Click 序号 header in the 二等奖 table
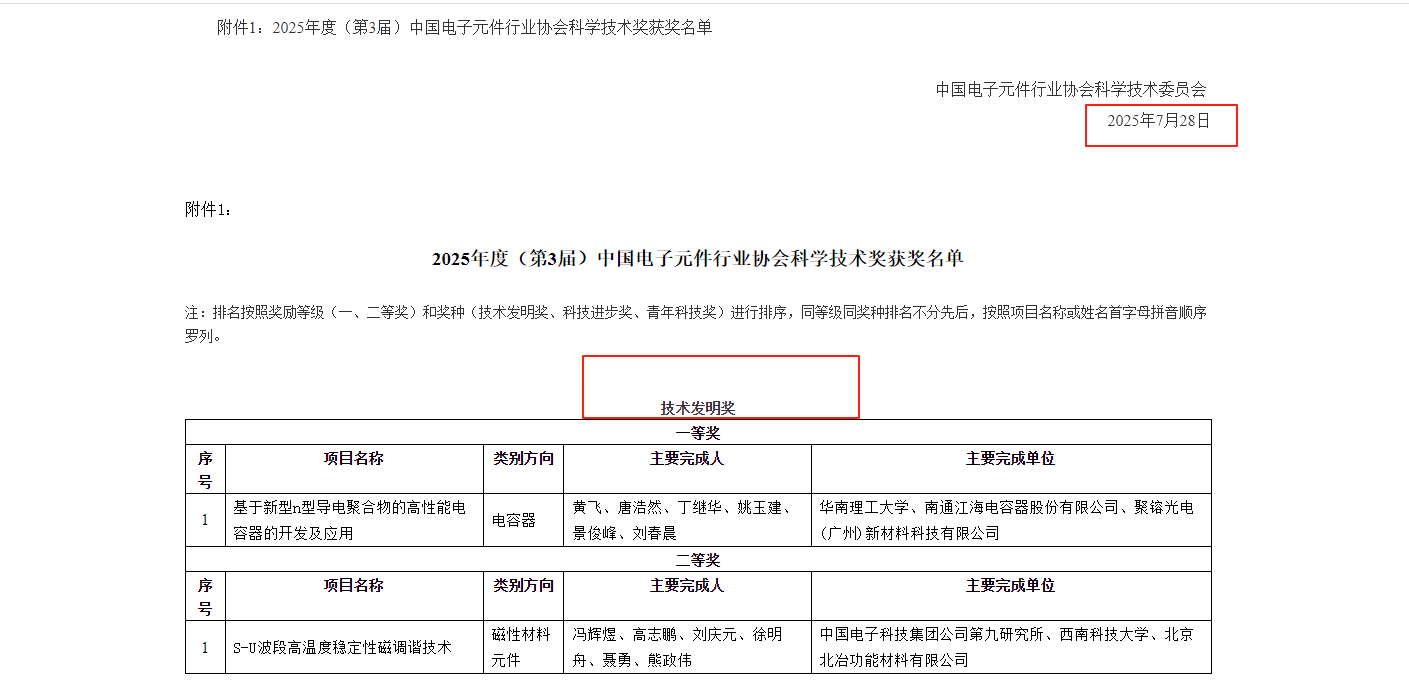Image resolution: width=1409 pixels, height=696 pixels. point(205,596)
